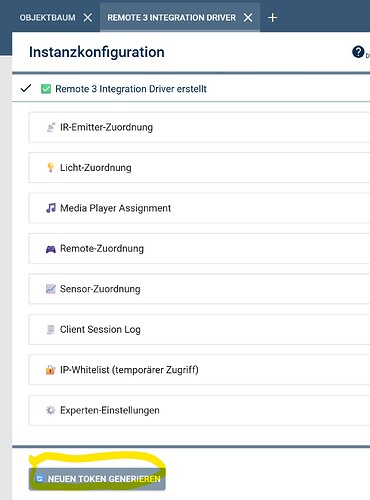Click the session log document icon

51,330
